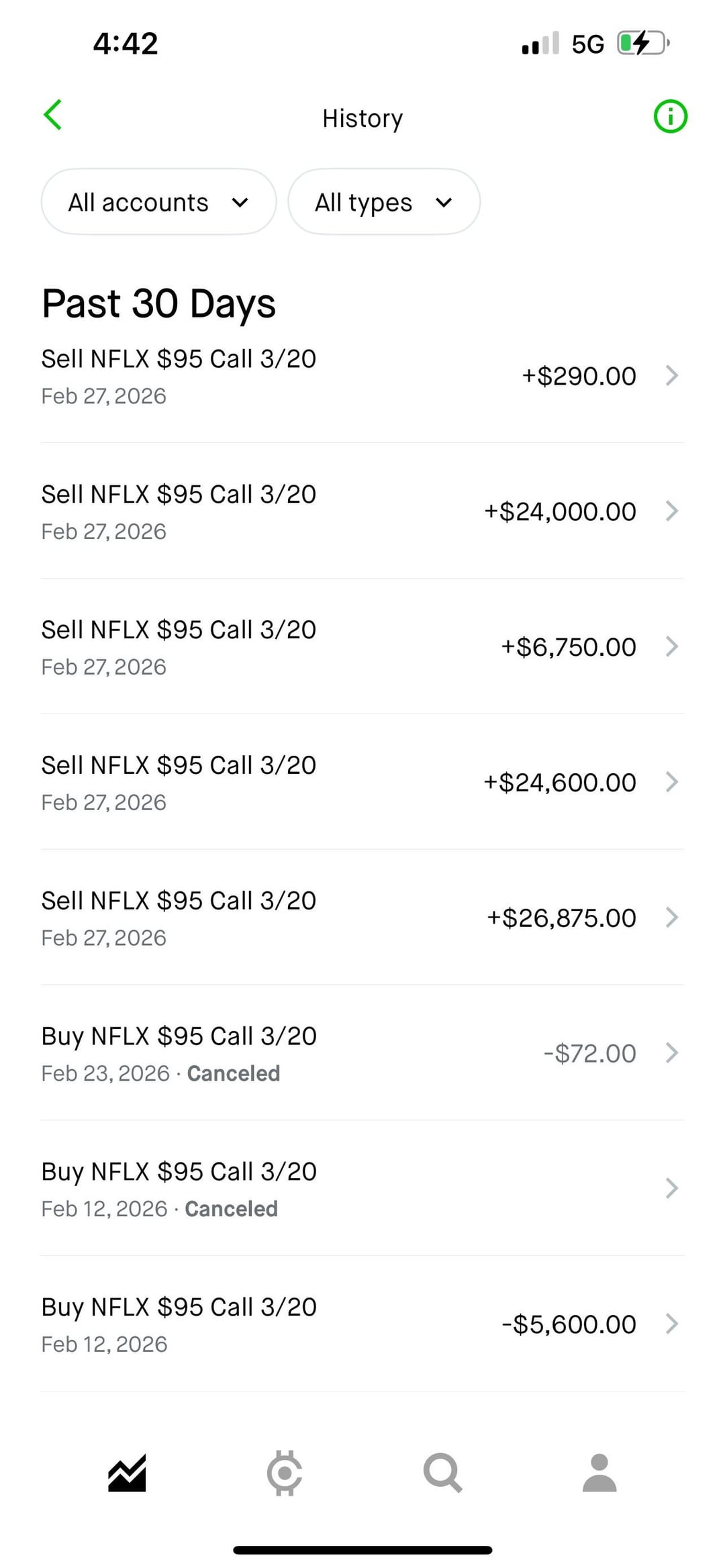Tap the battery charging indicator

coord(642,44)
